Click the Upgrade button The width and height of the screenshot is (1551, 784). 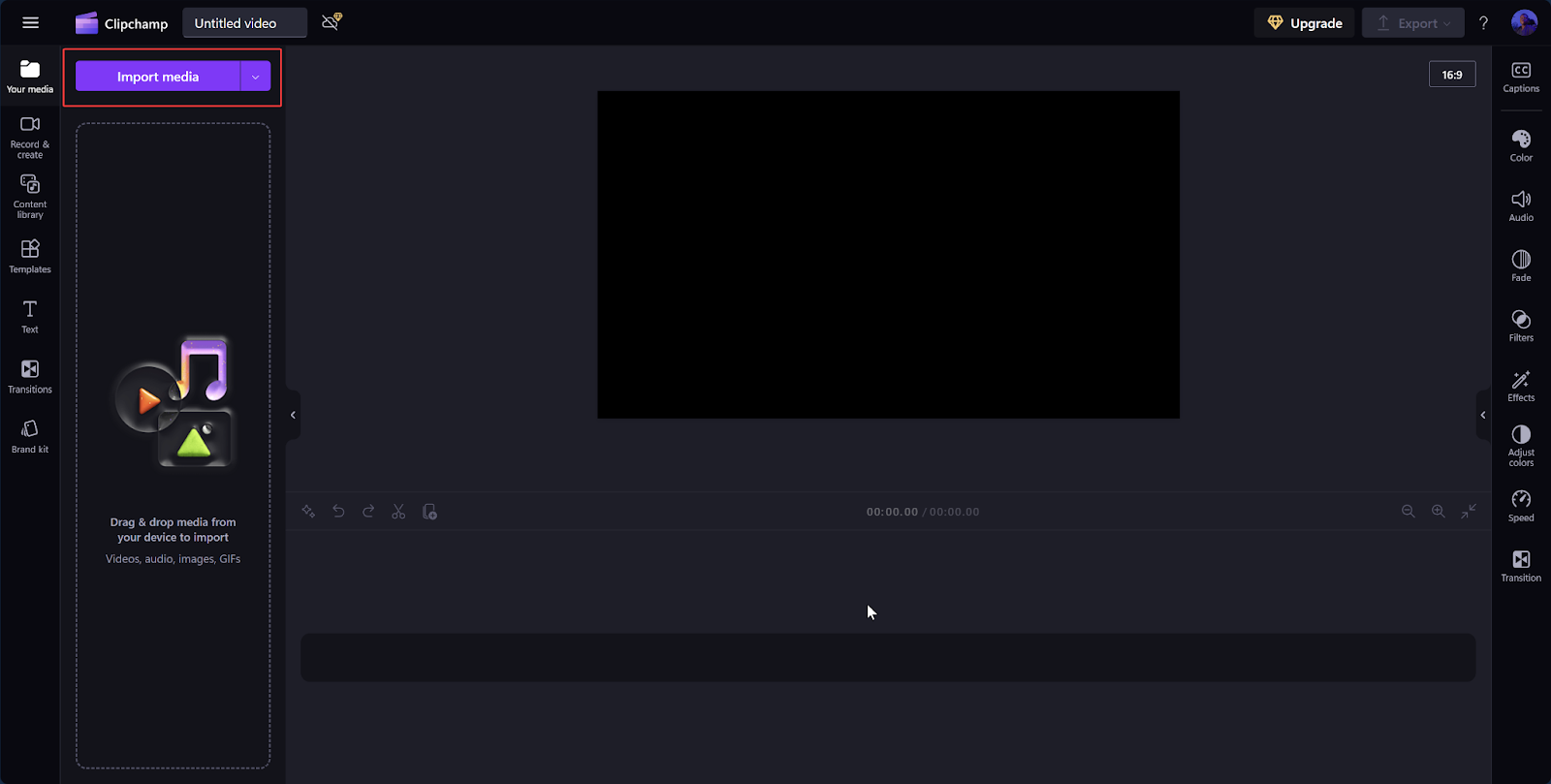1304,23
